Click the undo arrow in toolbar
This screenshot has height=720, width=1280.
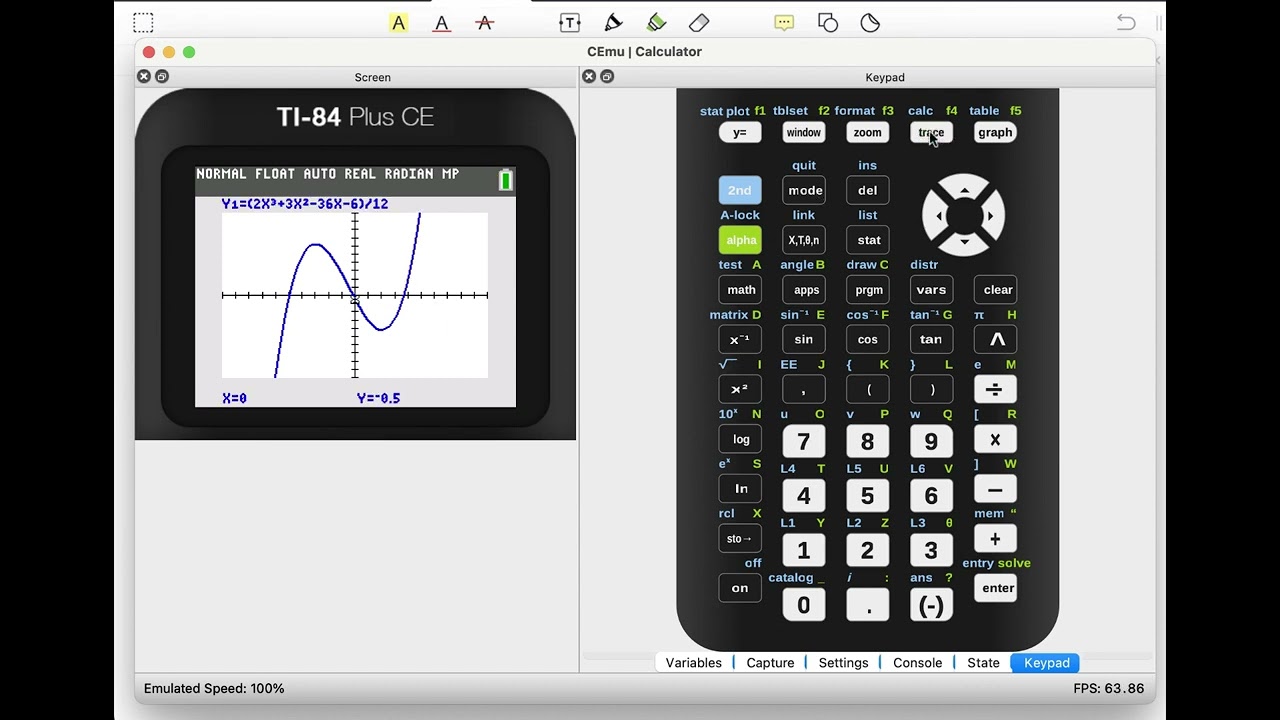1126,22
